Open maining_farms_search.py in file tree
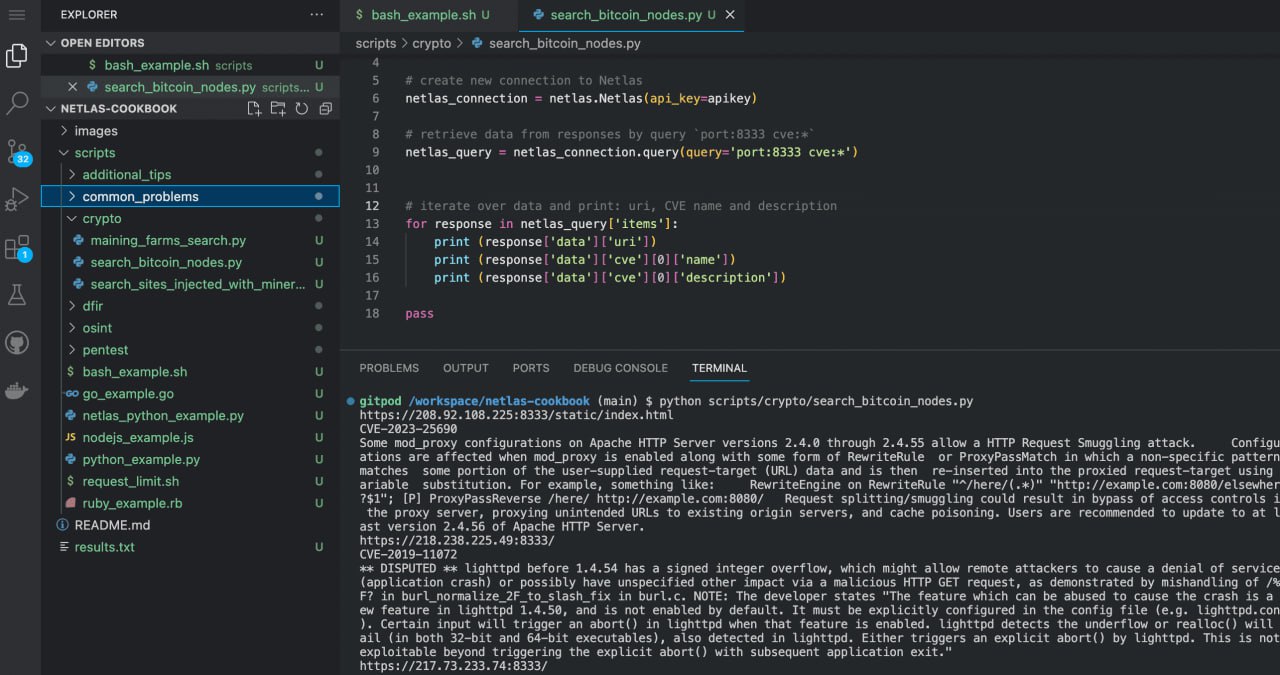The image size is (1280, 675). coord(190,241)
